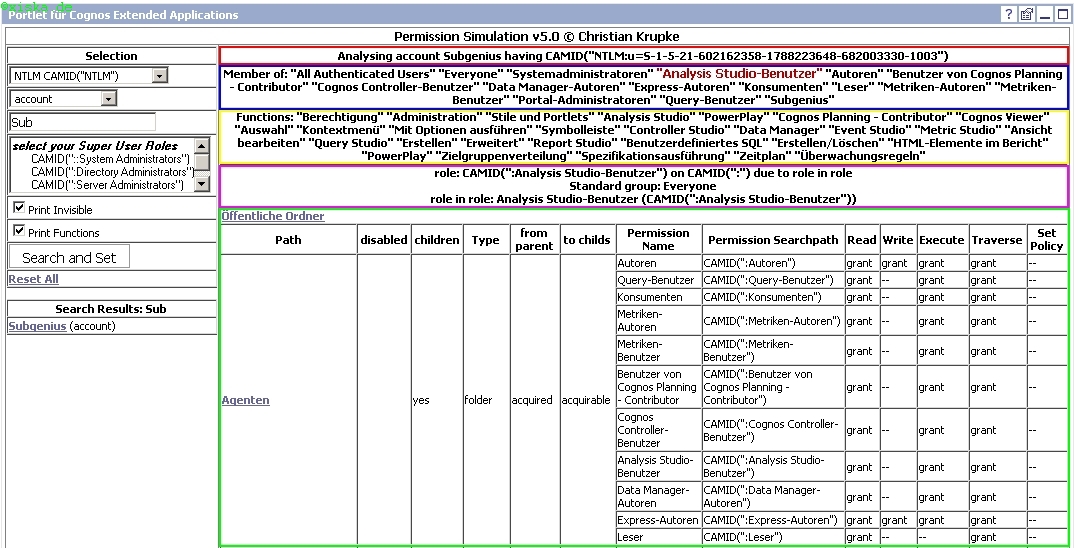Open the portlet help question mark icon

(x=1009, y=14)
